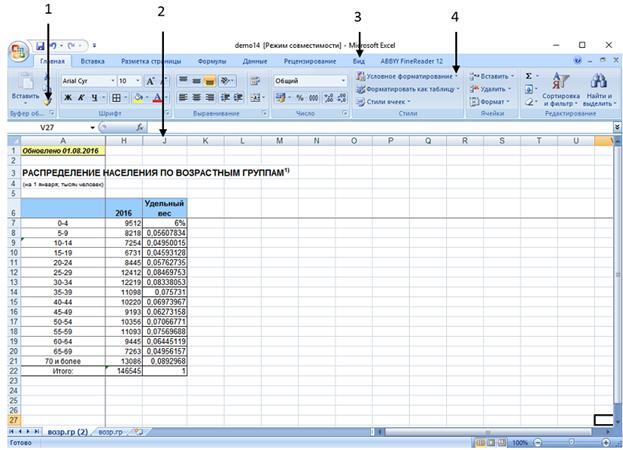Click the Удалить cells button
The width and height of the screenshot is (623, 450).
click(x=489, y=89)
